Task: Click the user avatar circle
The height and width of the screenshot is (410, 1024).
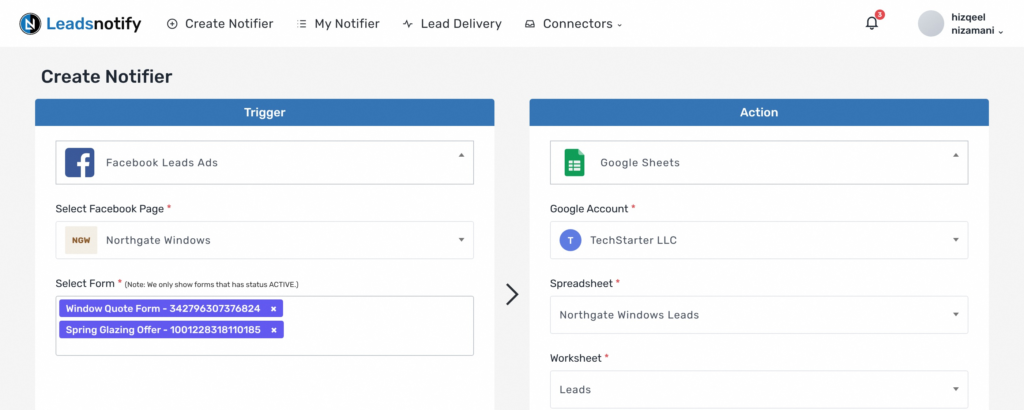Action: point(931,24)
